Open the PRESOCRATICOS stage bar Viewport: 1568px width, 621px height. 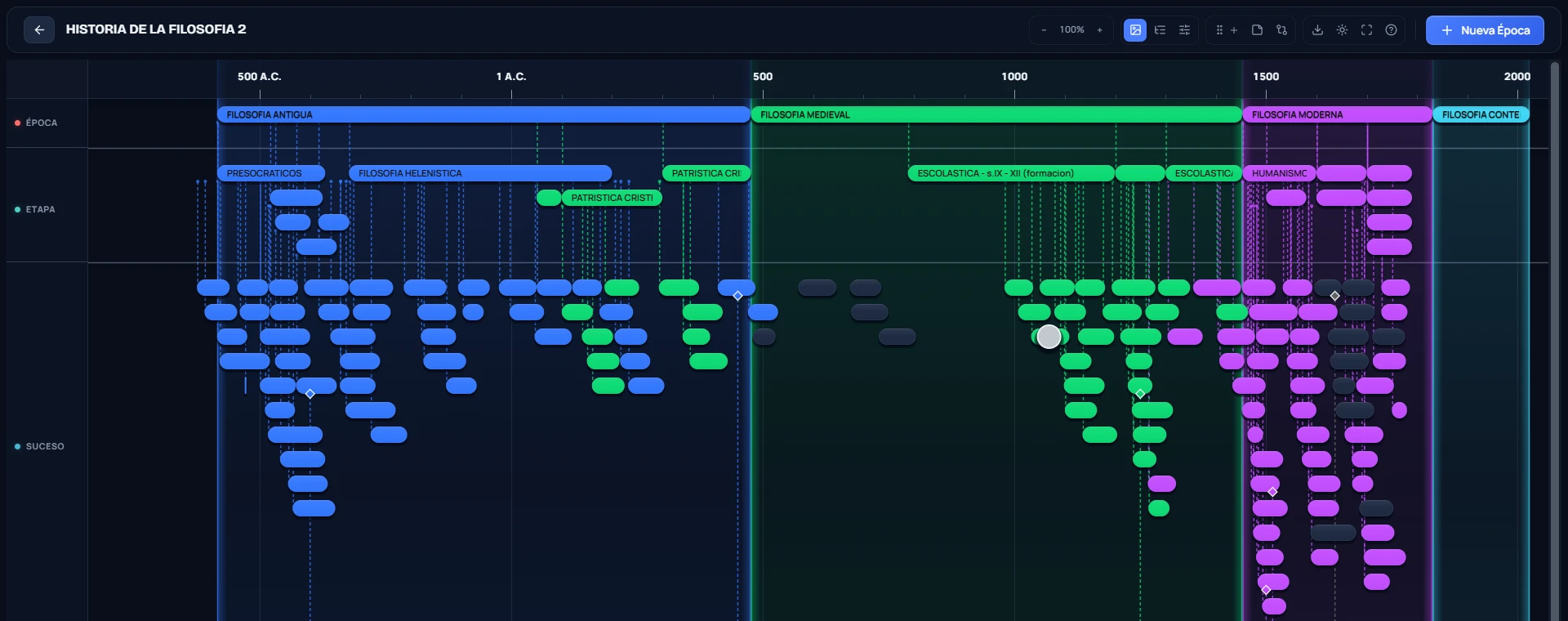(271, 173)
